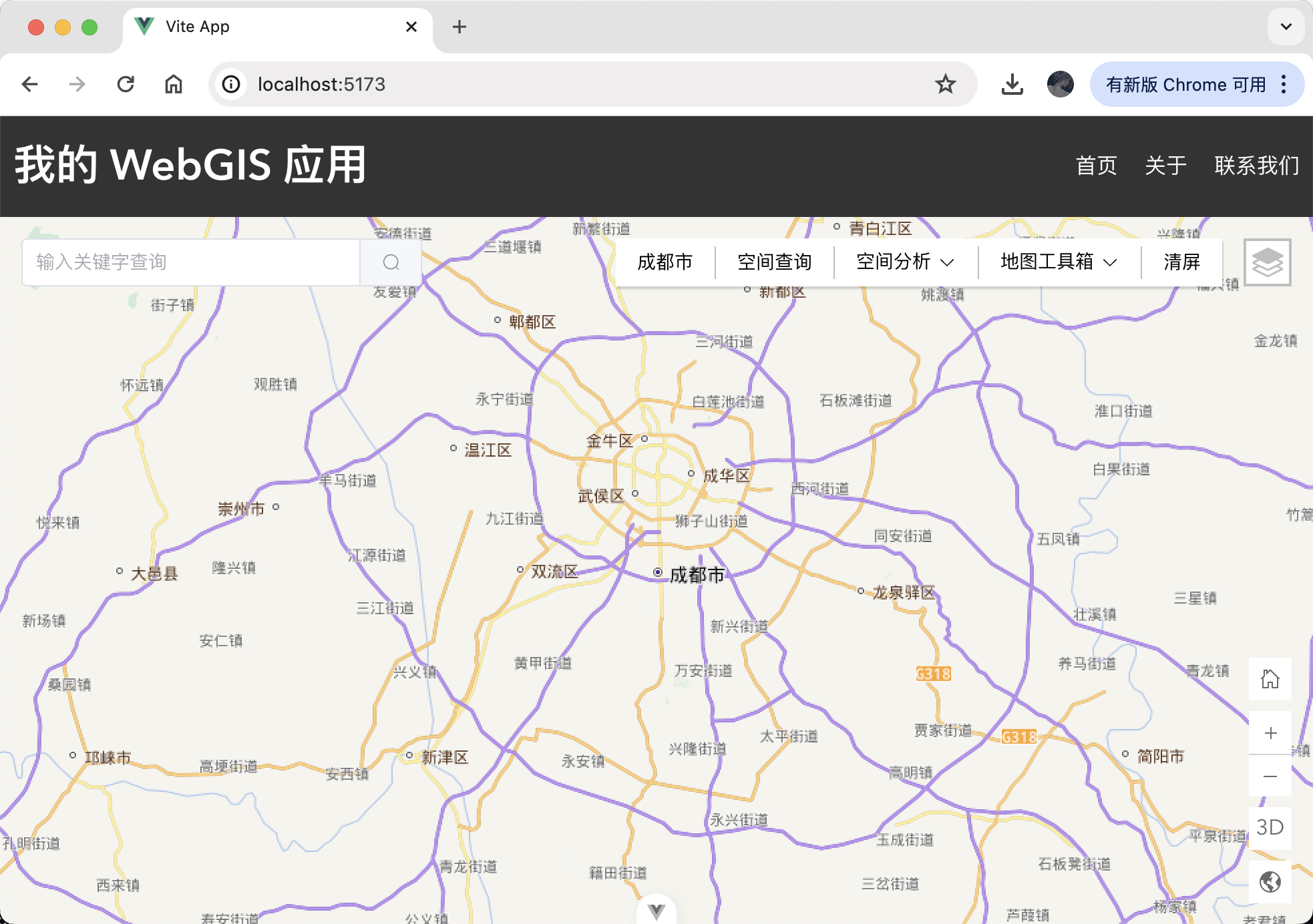Click the 郫都区 map label
The width and height of the screenshot is (1313, 924).
532,322
